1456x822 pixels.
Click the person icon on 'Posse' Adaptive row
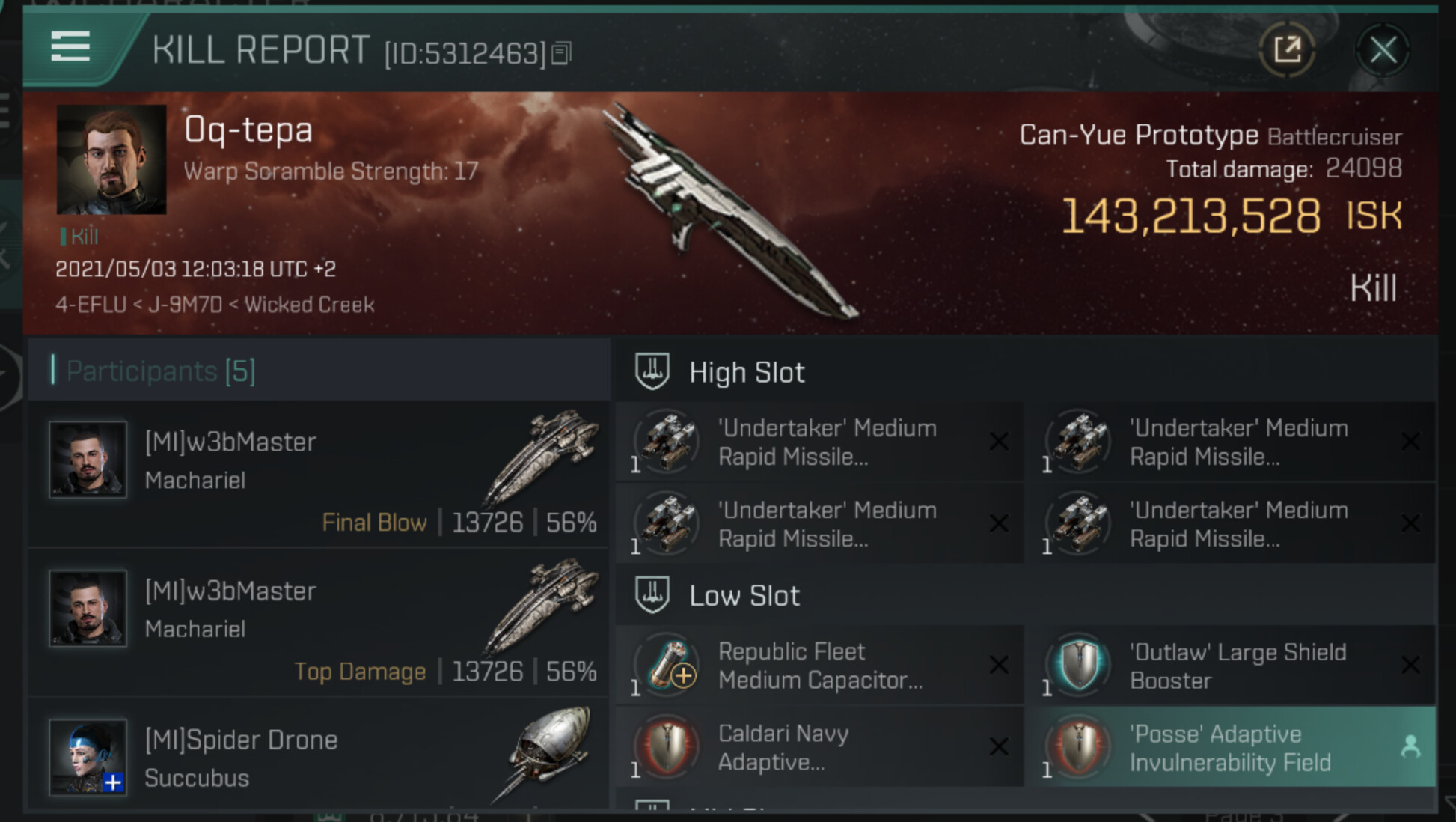click(1410, 746)
